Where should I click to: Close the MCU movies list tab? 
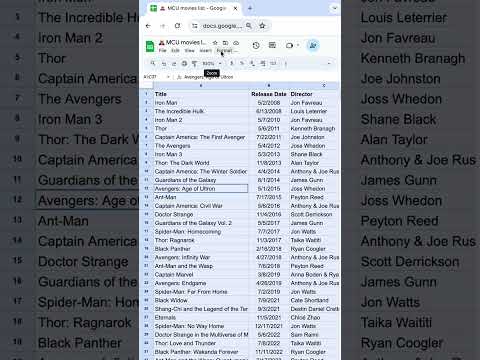235,8
